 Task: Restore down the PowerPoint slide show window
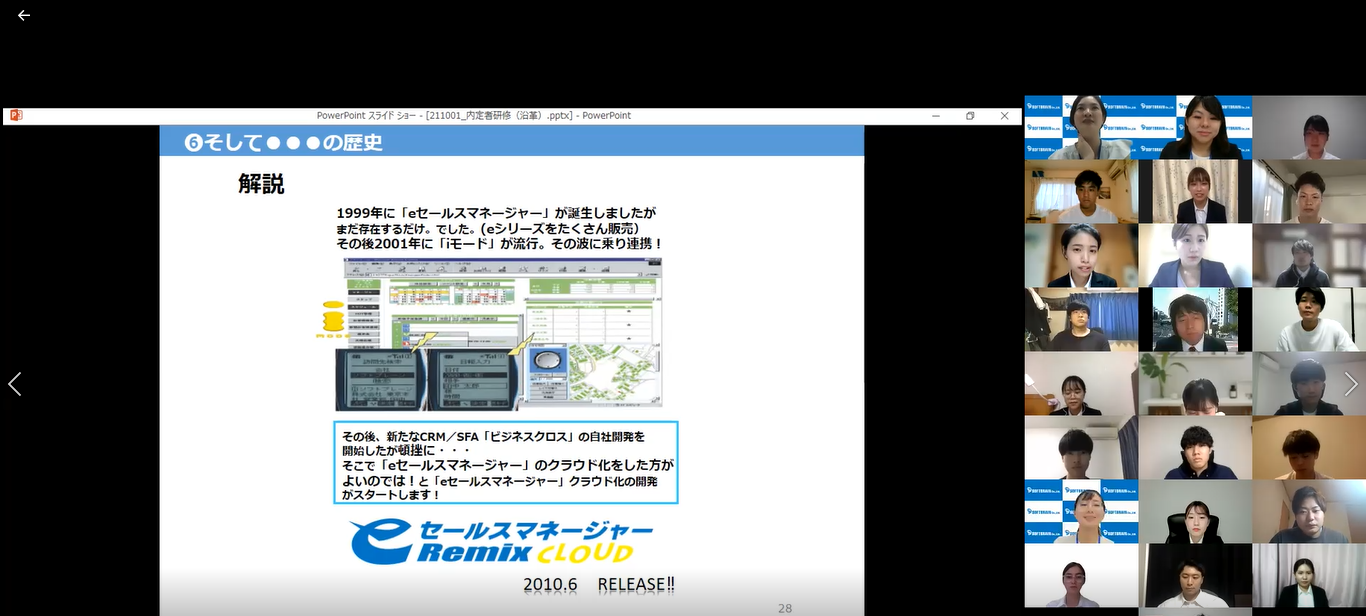pyautogui.click(x=970, y=116)
